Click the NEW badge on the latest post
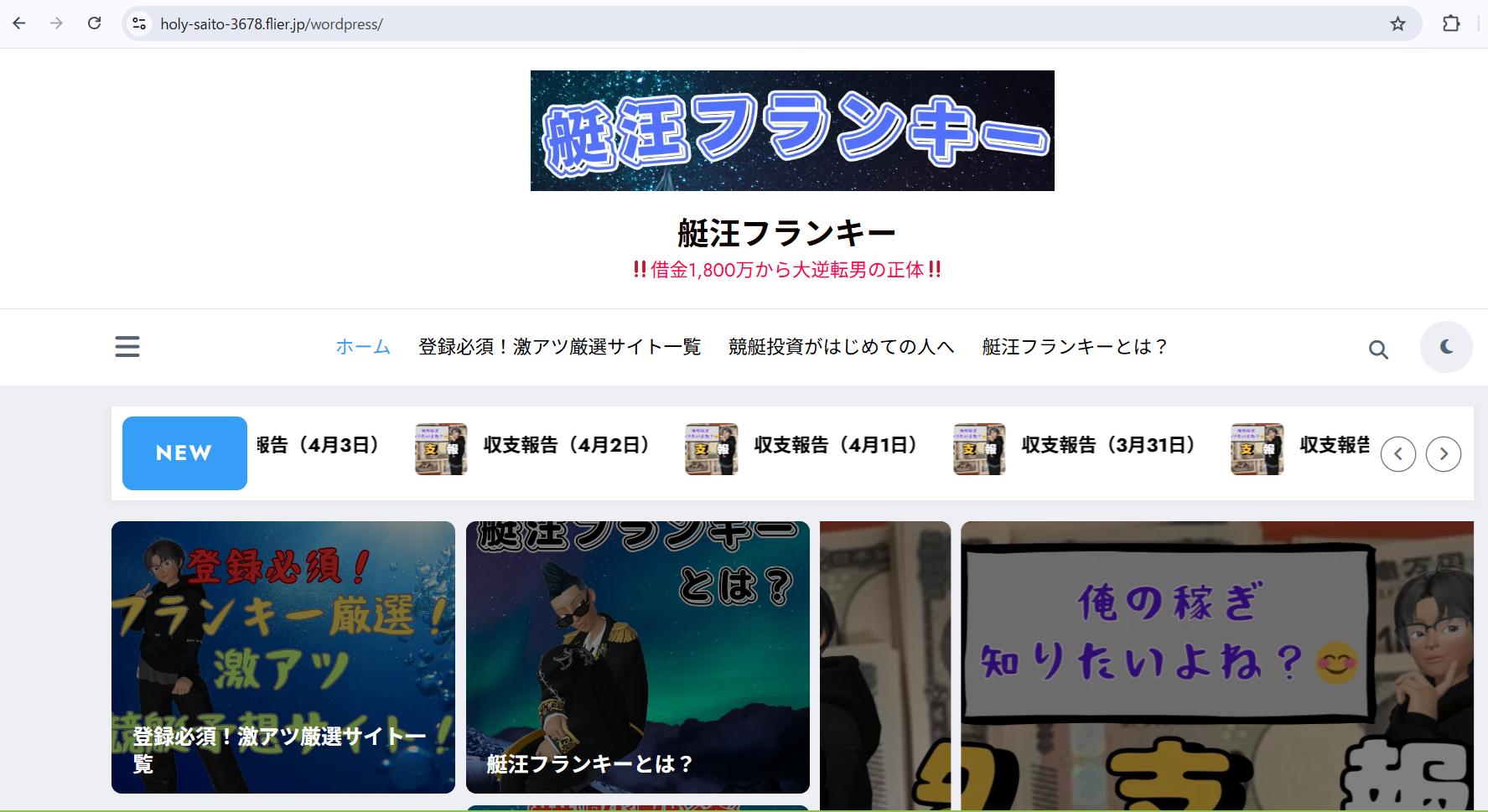 pos(184,453)
